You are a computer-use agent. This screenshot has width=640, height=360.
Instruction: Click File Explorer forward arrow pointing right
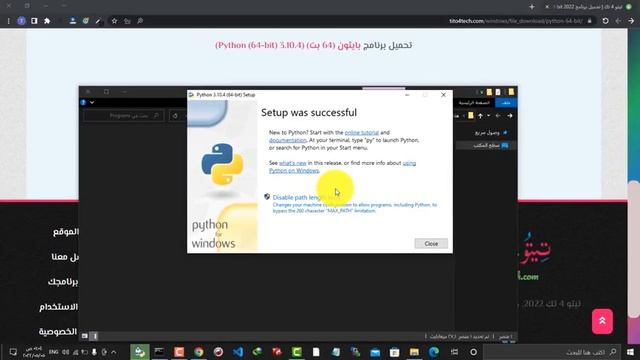click(x=510, y=116)
